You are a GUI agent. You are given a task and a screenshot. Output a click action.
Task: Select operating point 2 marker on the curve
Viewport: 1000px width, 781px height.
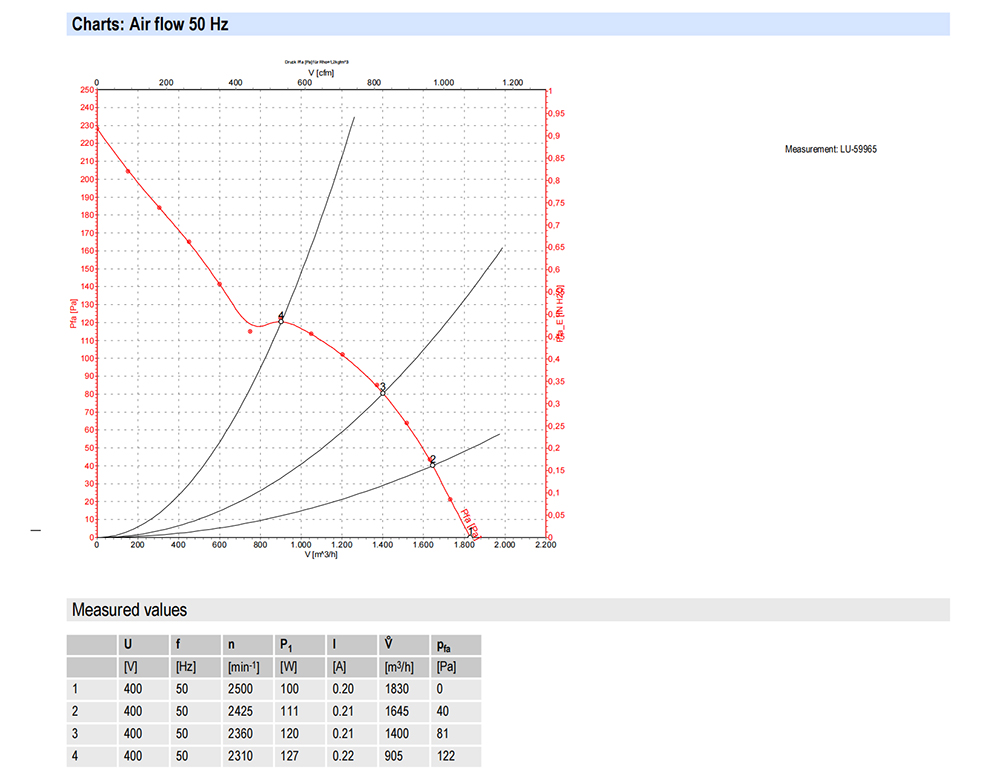(432, 465)
